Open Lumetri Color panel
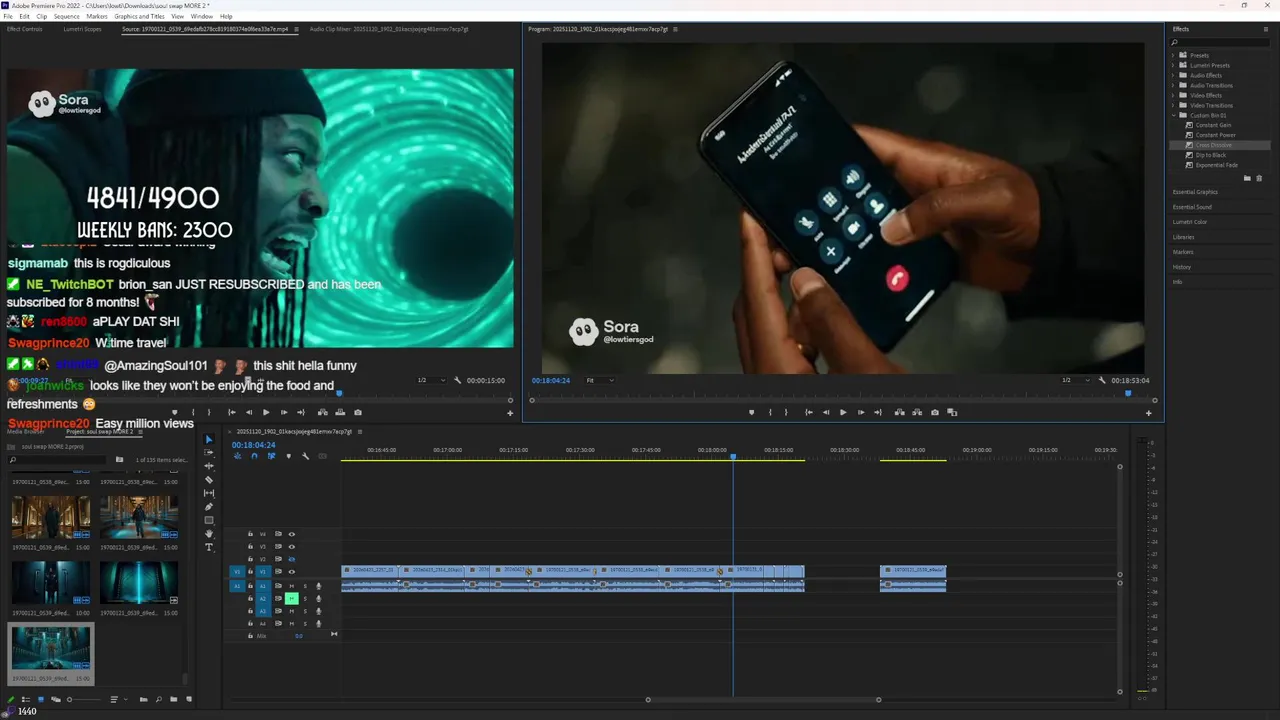 click(1190, 222)
